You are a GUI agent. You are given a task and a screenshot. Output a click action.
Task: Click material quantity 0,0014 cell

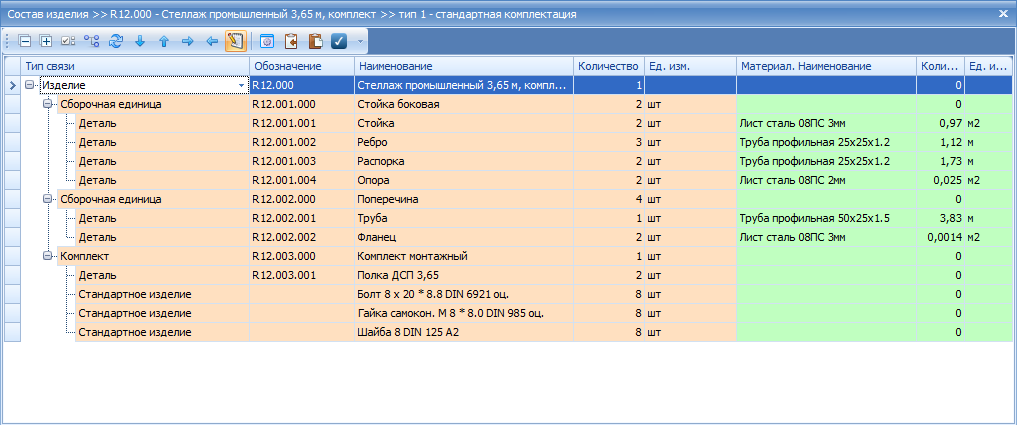pyautogui.click(x=940, y=237)
